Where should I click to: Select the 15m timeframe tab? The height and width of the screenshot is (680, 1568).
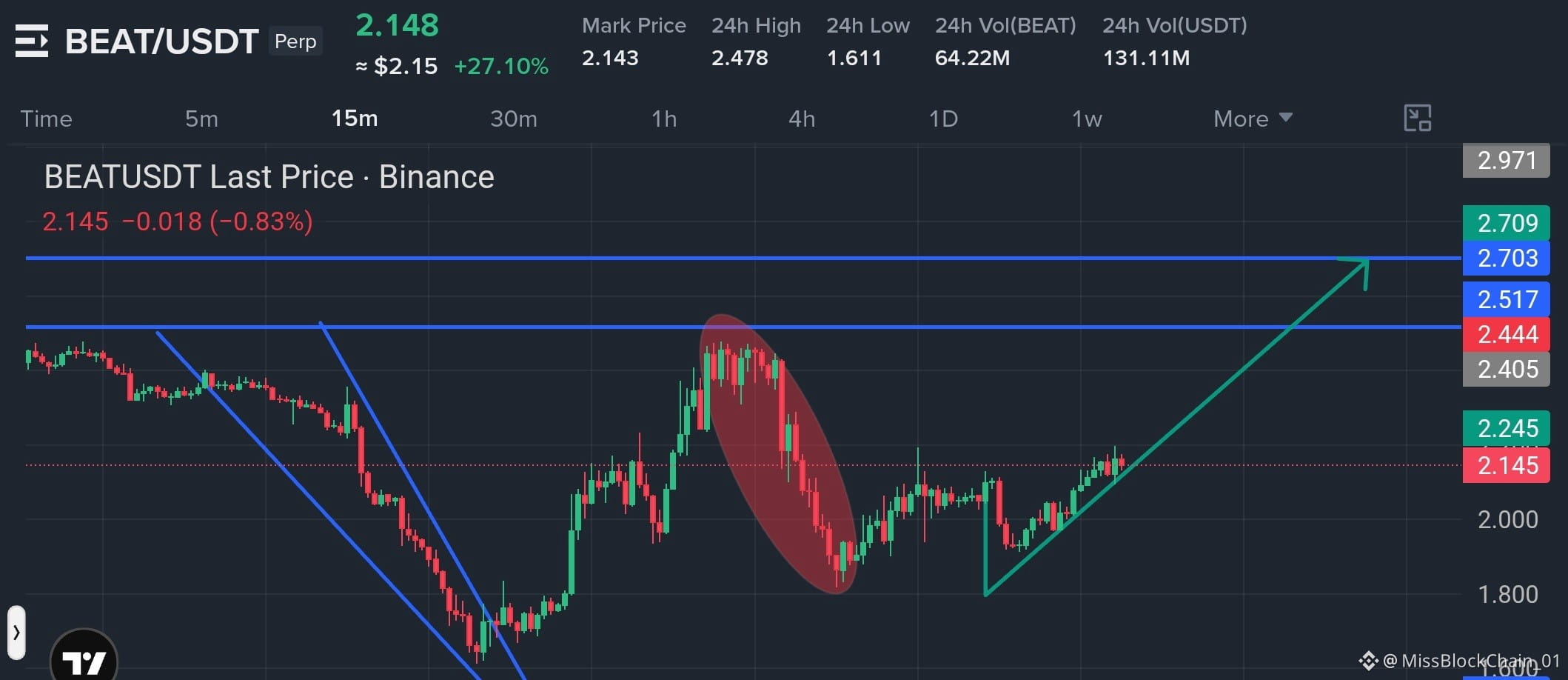tap(355, 119)
